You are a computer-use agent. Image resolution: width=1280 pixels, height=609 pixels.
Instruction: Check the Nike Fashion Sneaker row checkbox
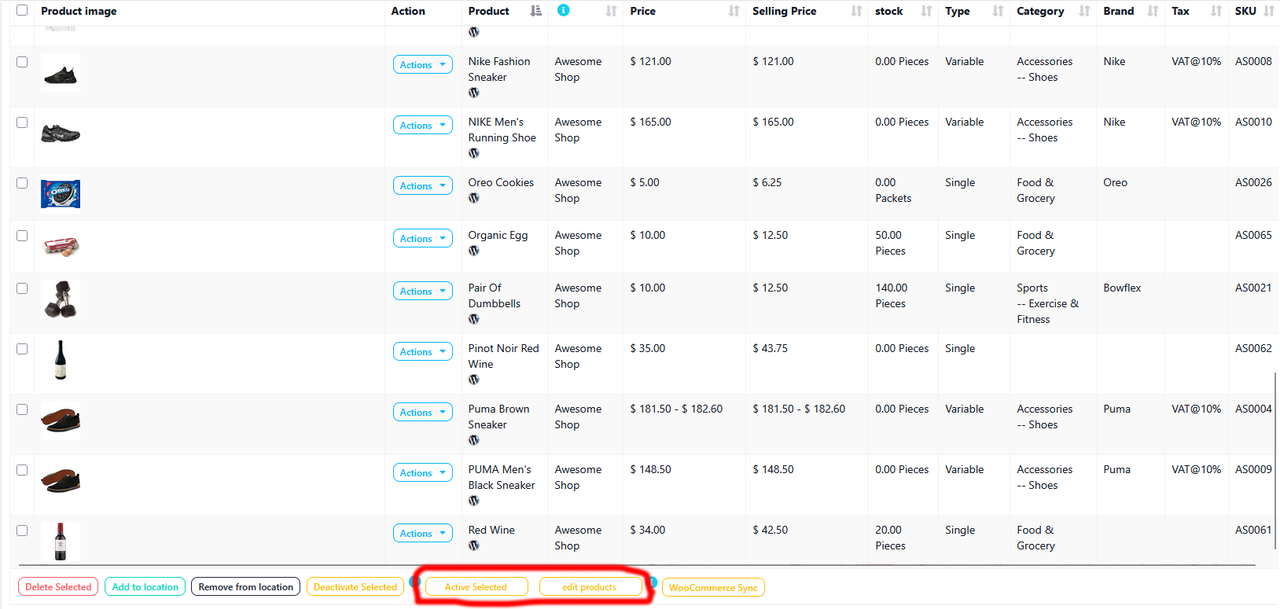tap(22, 62)
